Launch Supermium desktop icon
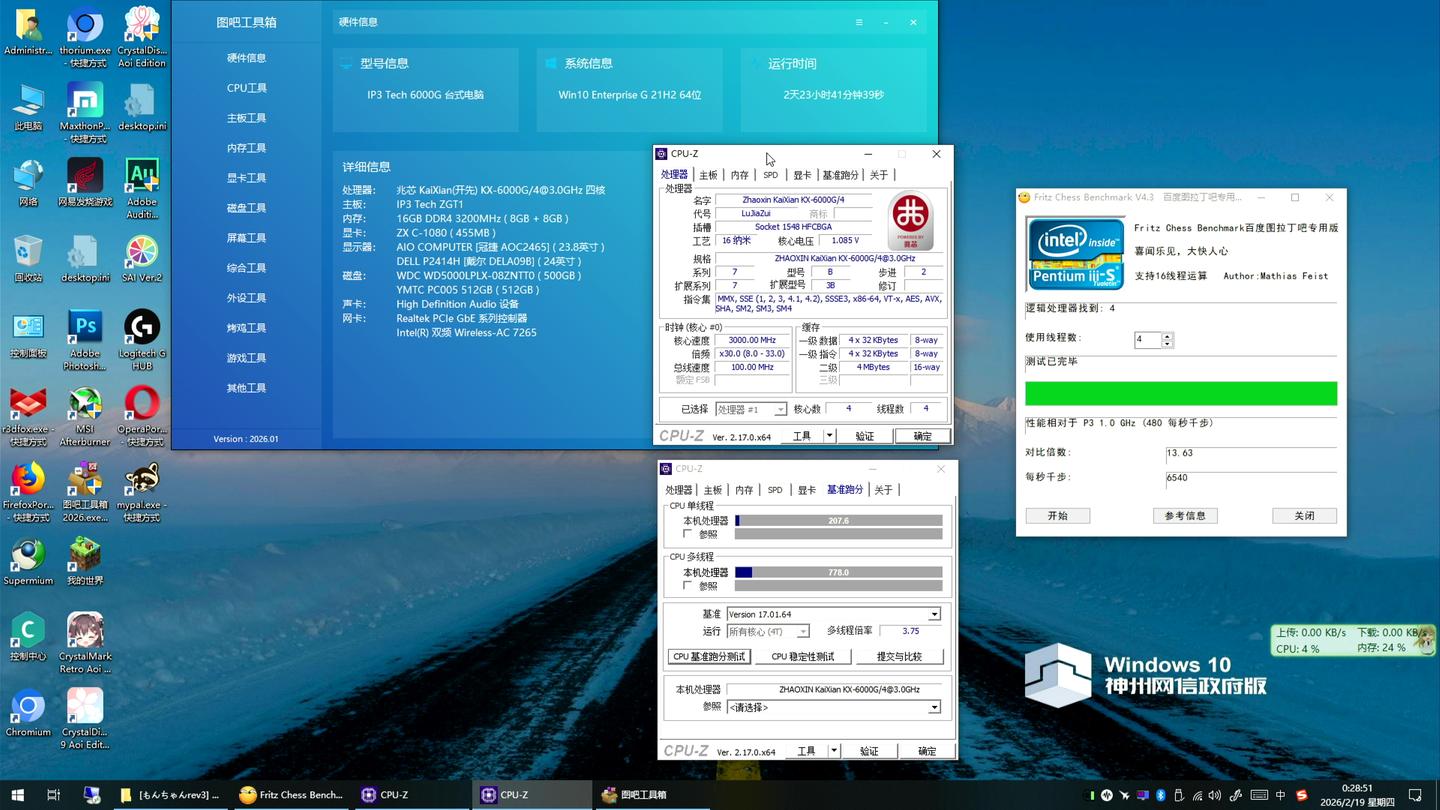The width and height of the screenshot is (1440, 810). [28, 561]
